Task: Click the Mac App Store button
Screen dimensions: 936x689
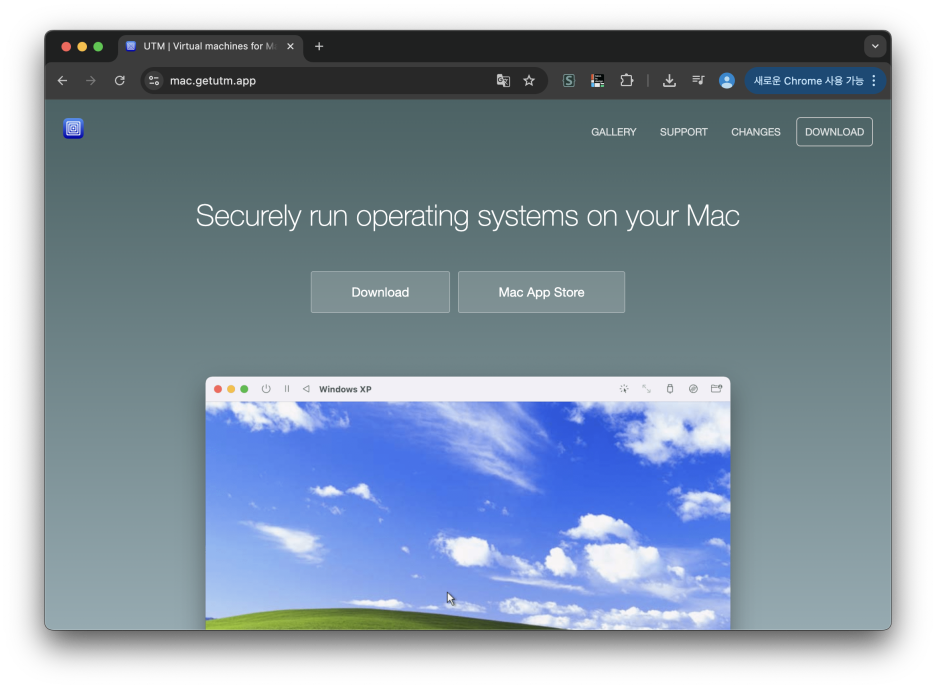Action: (541, 292)
